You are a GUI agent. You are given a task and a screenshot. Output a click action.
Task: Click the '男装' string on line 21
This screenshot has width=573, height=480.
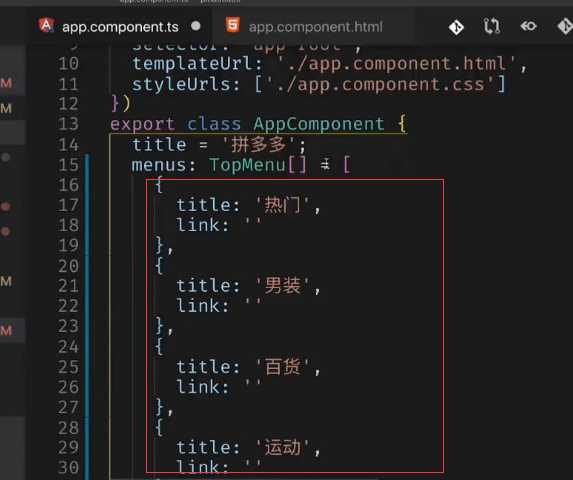coord(282,286)
